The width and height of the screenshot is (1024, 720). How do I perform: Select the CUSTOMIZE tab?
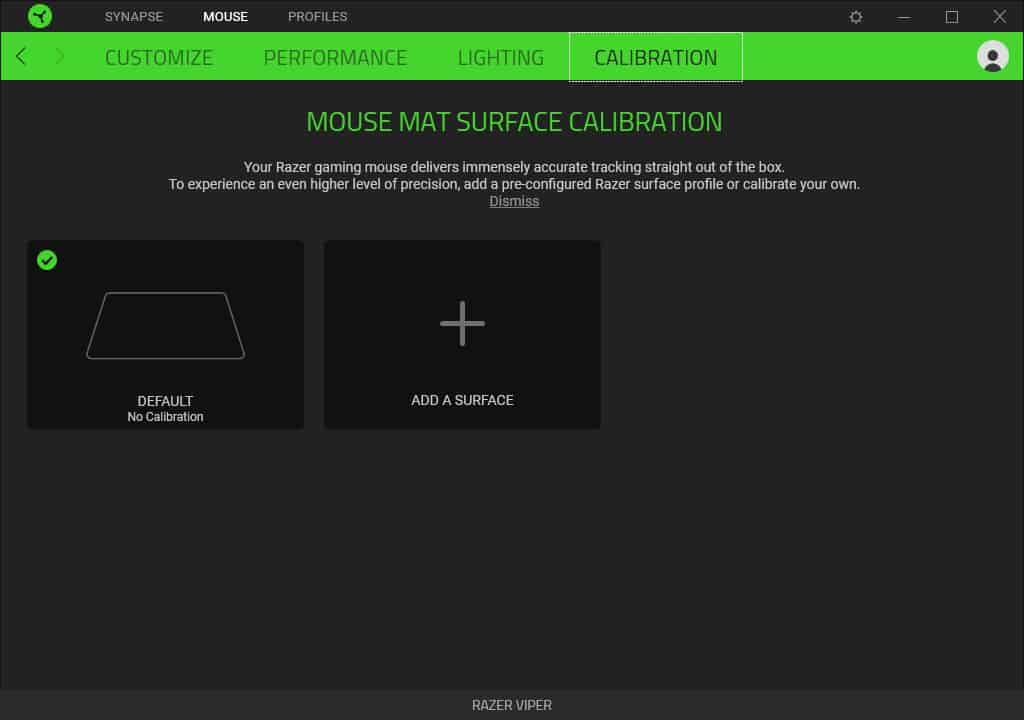[x=158, y=57]
